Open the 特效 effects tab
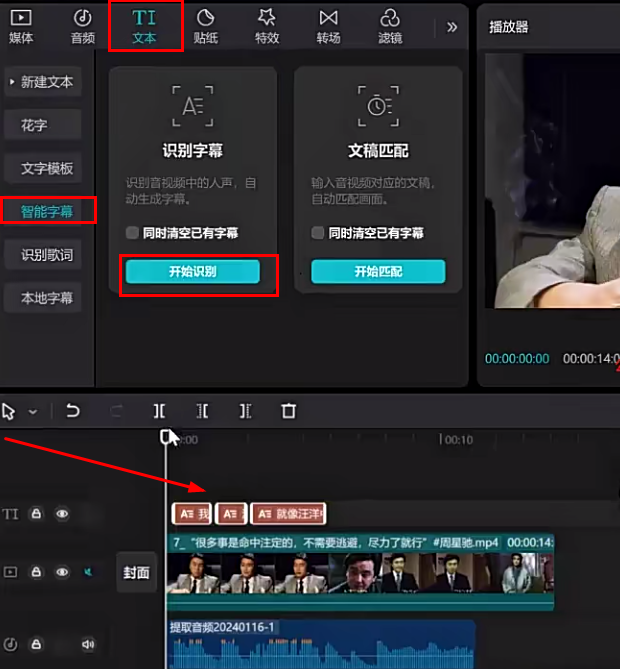Screen dimensions: 620x669 click(x=267, y=27)
